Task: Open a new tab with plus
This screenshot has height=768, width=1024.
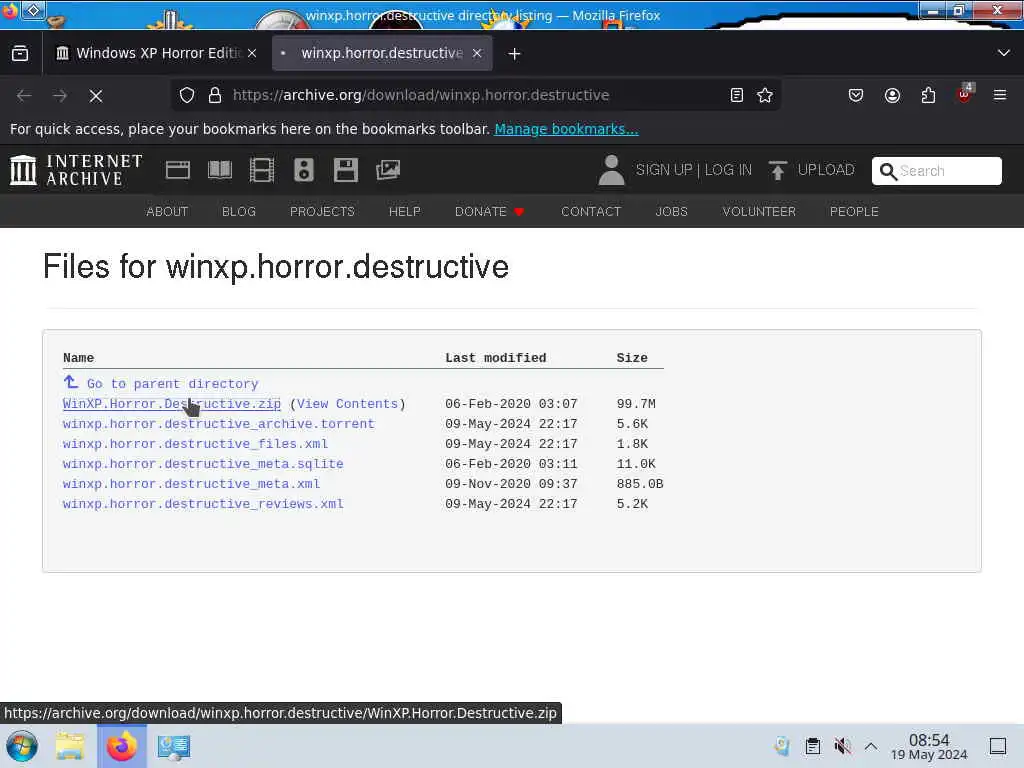Action: click(515, 54)
